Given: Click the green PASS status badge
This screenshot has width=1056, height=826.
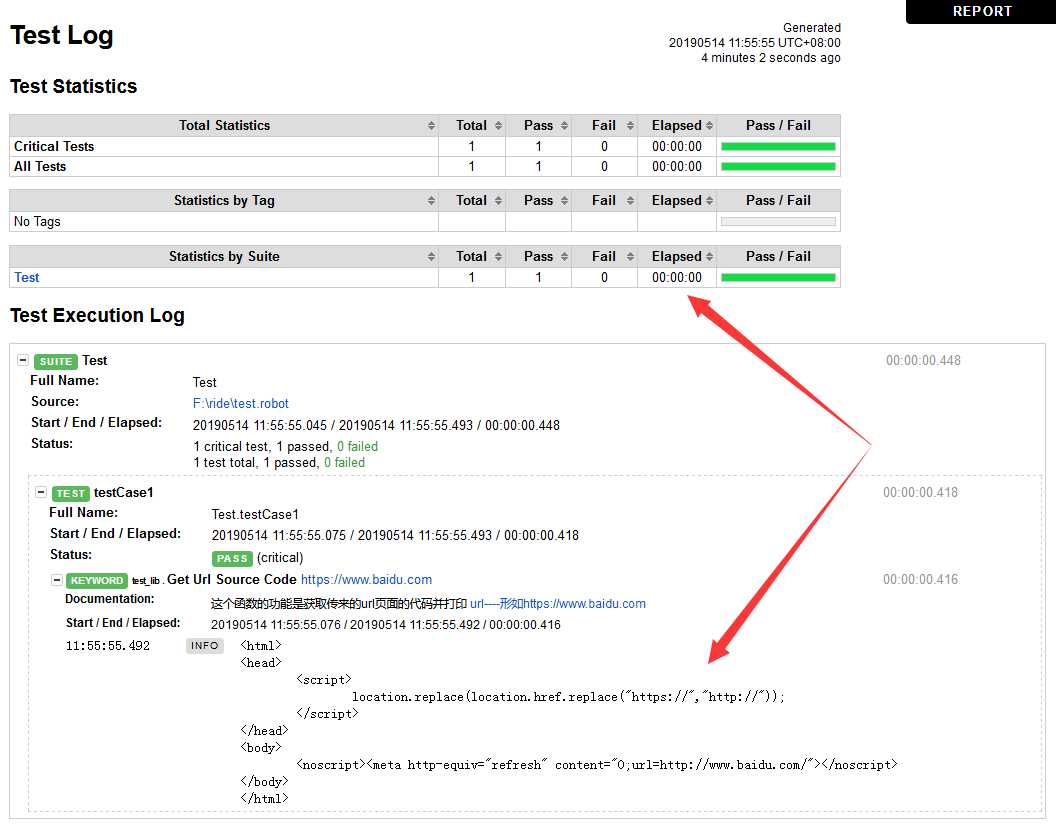Looking at the screenshot, I should [232, 559].
